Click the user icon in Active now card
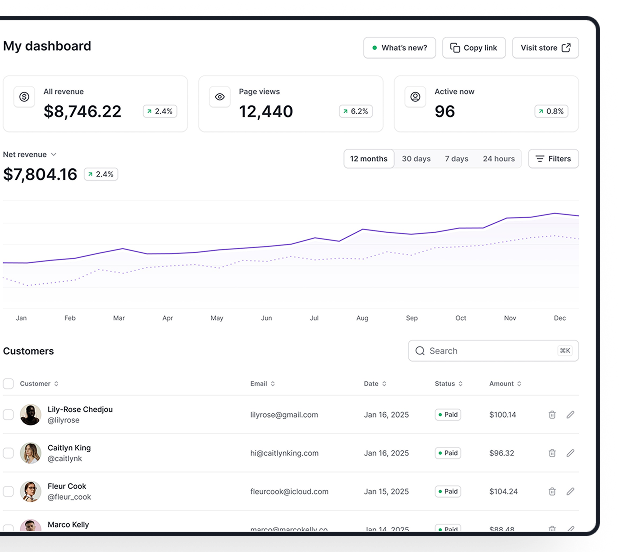The image size is (620, 552). (415, 97)
